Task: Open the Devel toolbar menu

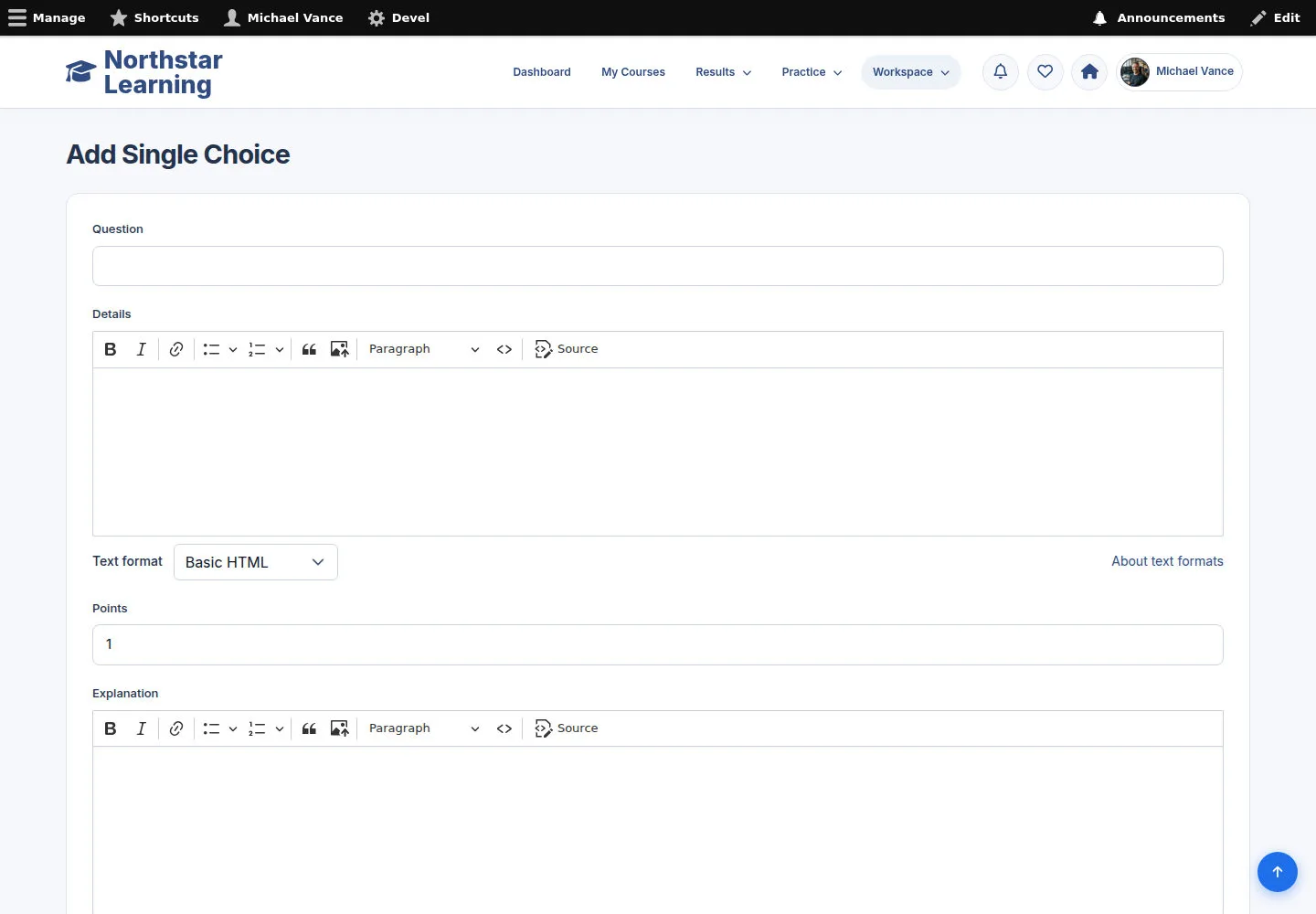Action: point(398,18)
